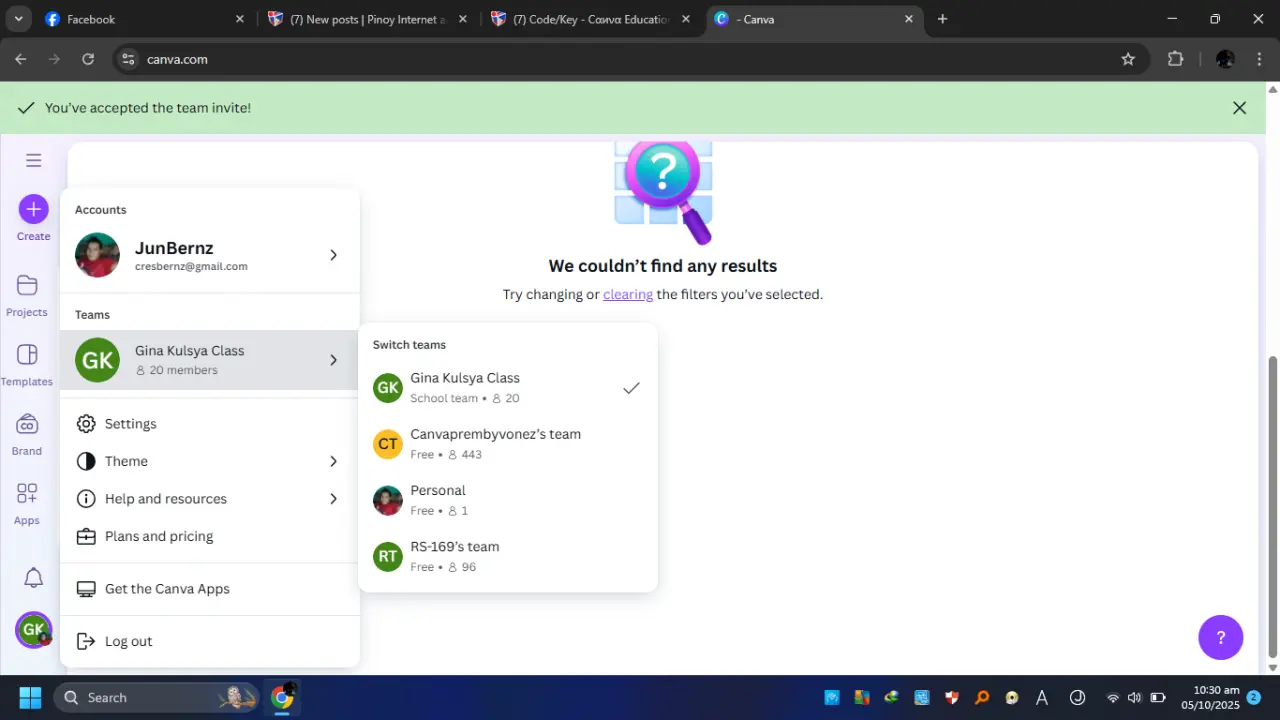This screenshot has height=720, width=1280.
Task: Select Get the Canva Apps
Action: pyautogui.click(x=208, y=589)
